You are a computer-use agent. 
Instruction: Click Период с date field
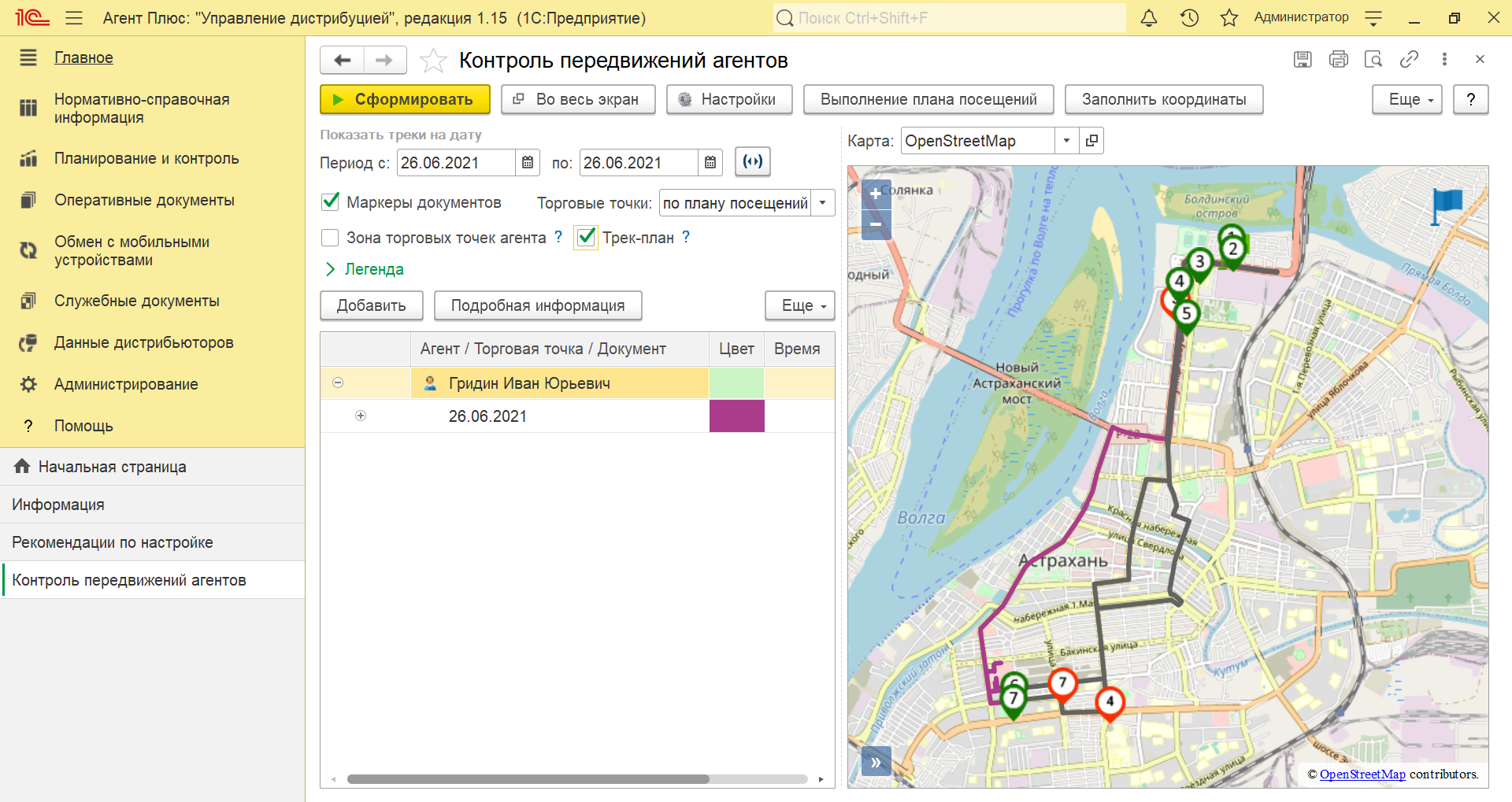coord(457,162)
